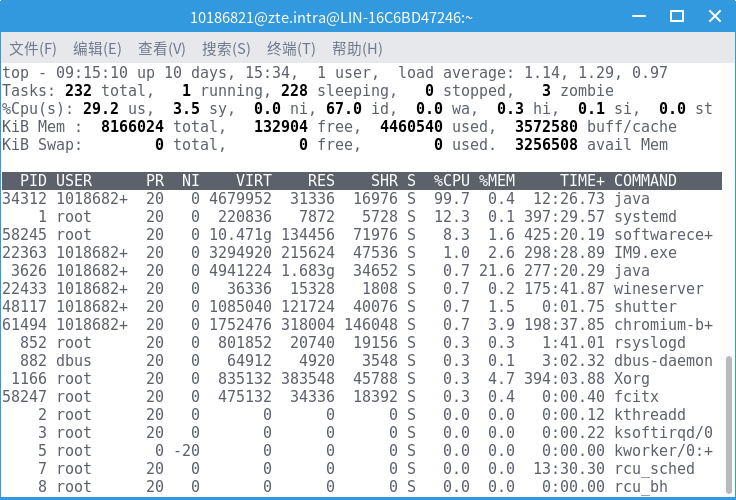Screen dimensions: 736x500
Task: Open the 帮助(H) menu
Action: point(357,49)
